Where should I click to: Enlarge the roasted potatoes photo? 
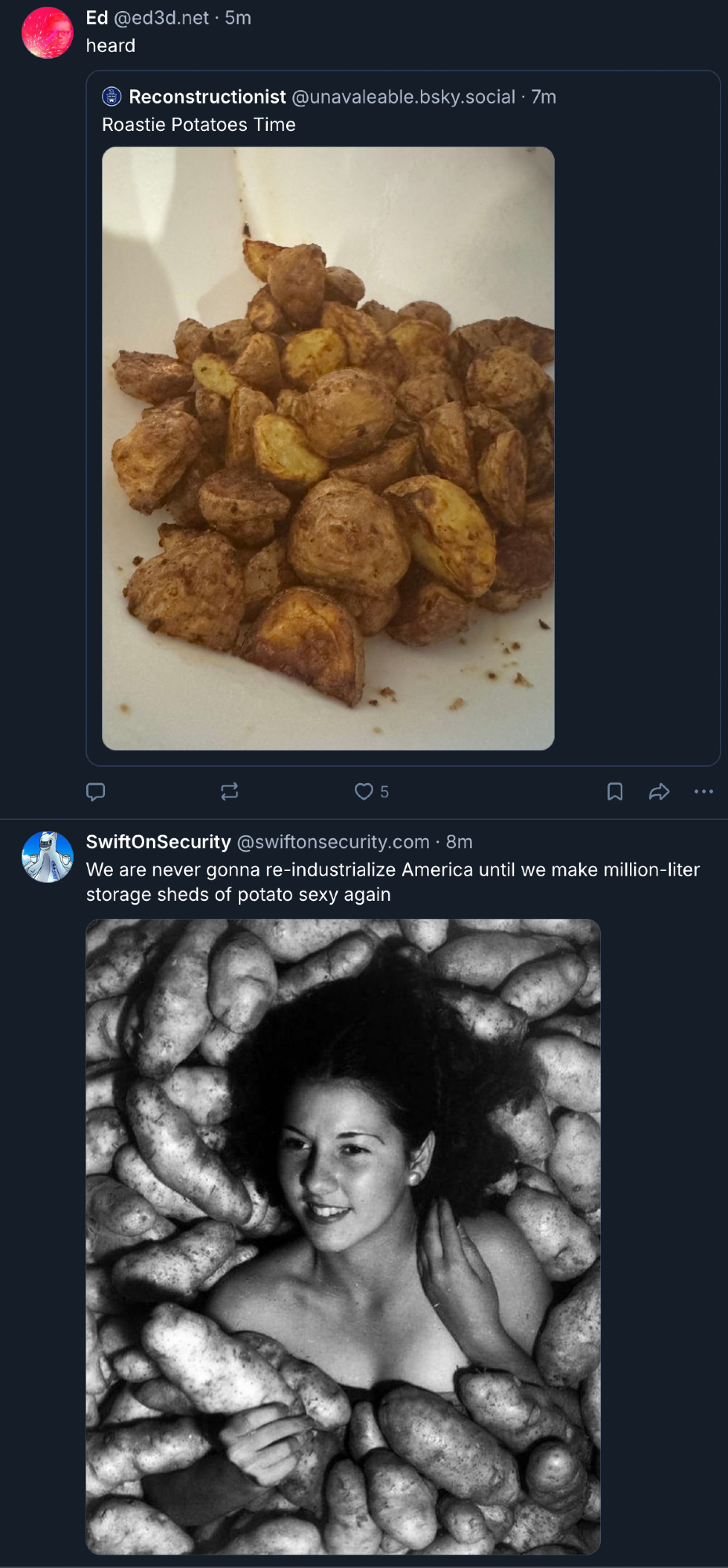click(328, 448)
